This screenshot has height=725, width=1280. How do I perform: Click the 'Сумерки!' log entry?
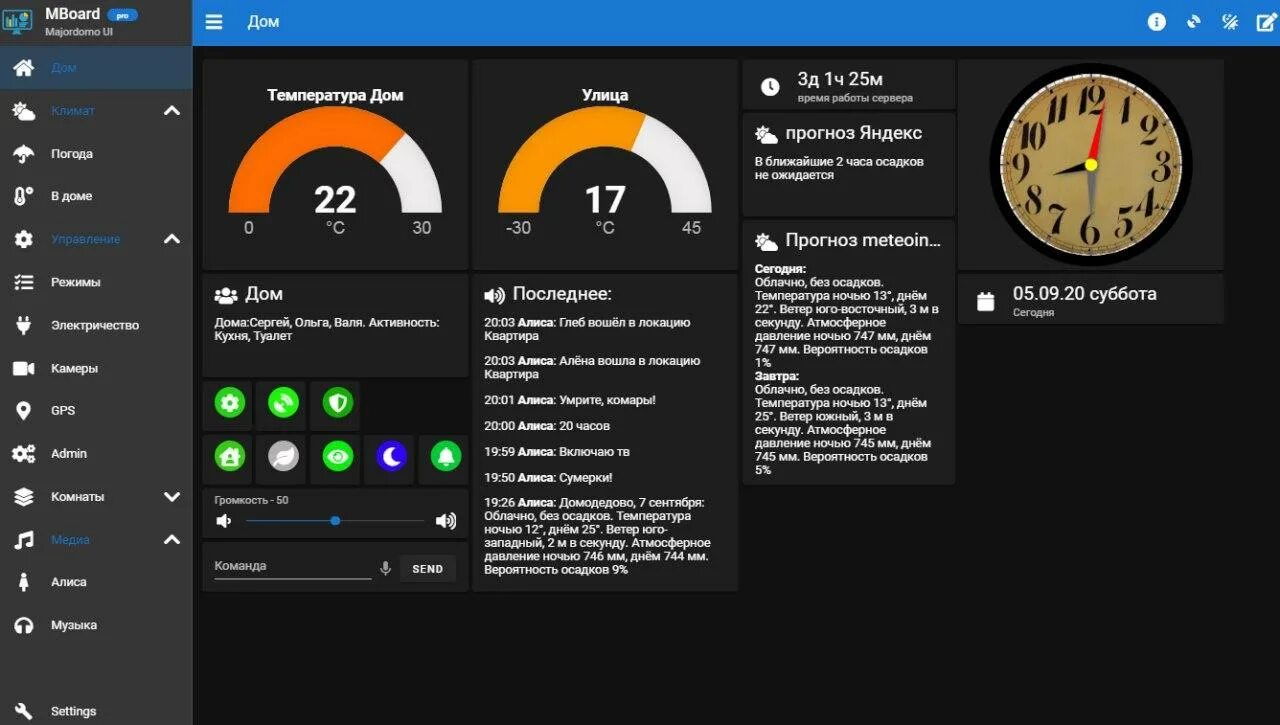pyautogui.click(x=548, y=478)
